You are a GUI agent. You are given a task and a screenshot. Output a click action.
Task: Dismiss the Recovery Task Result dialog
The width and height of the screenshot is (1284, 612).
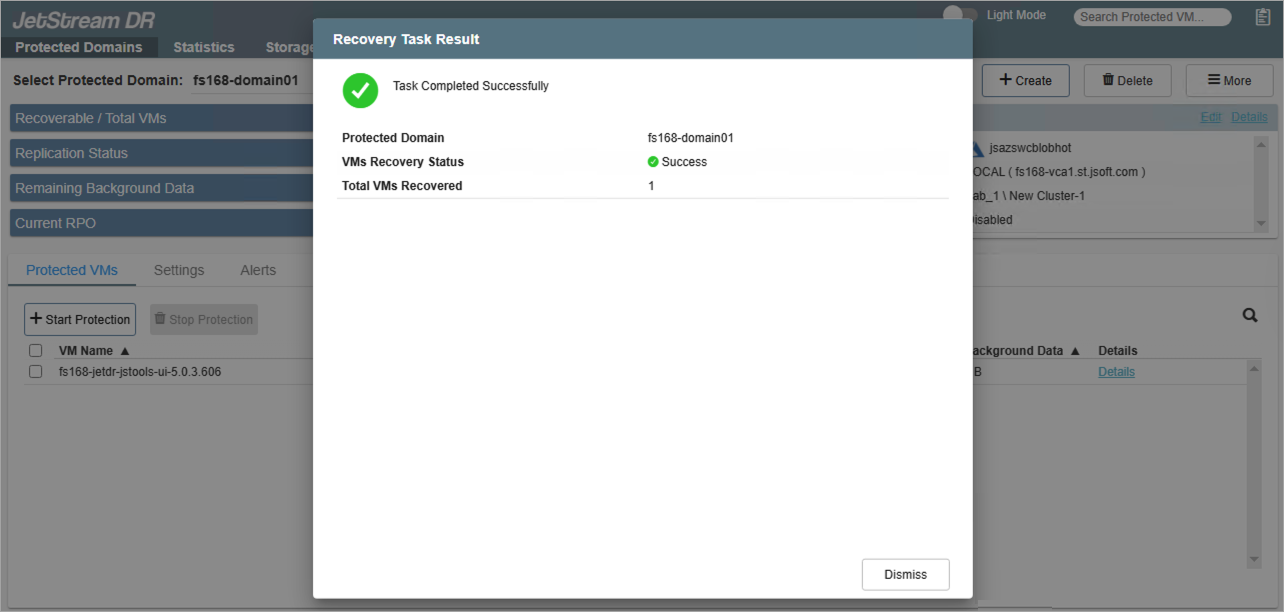pyautogui.click(x=905, y=574)
